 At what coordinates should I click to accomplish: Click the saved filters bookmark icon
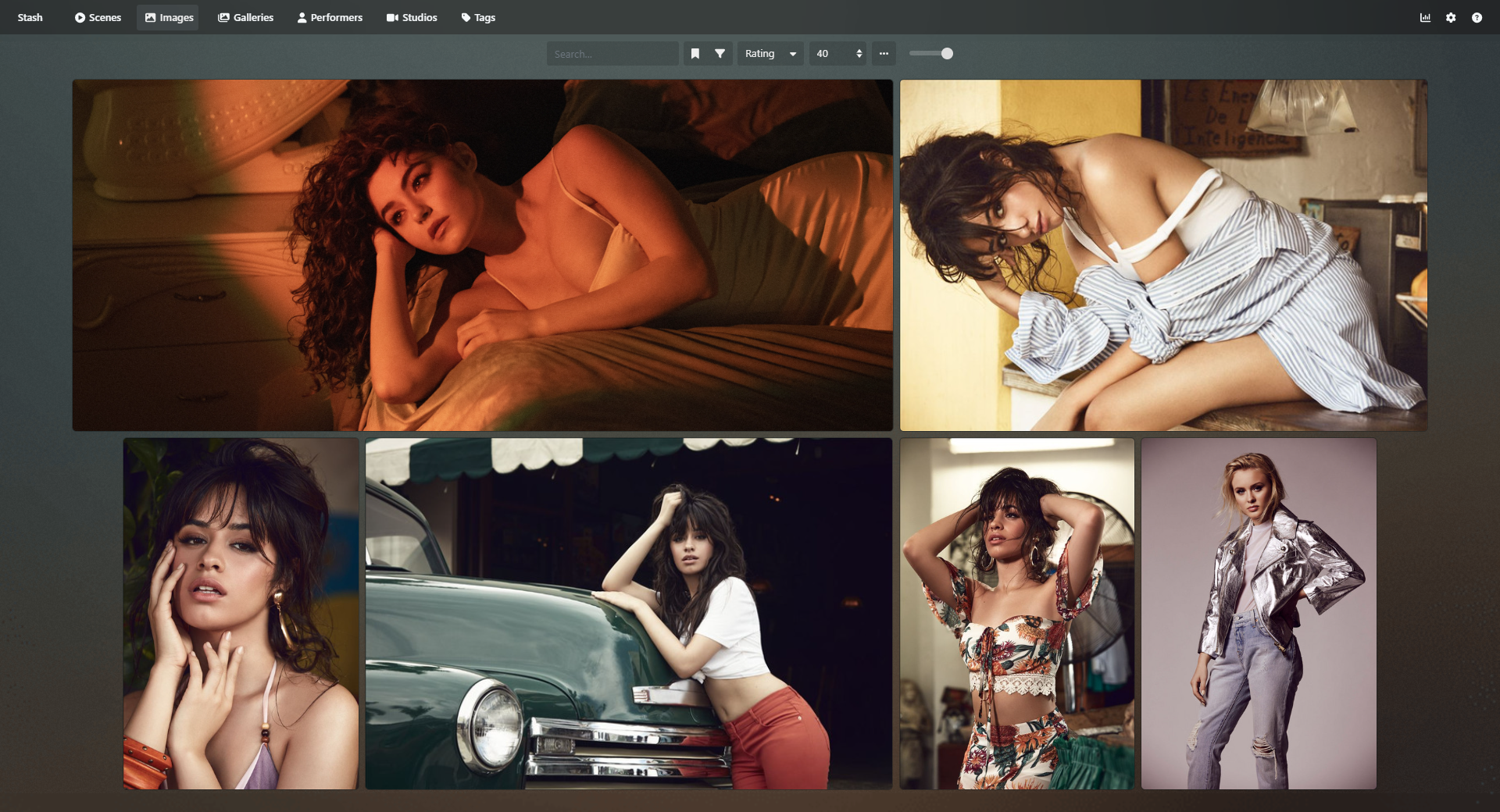pos(695,53)
